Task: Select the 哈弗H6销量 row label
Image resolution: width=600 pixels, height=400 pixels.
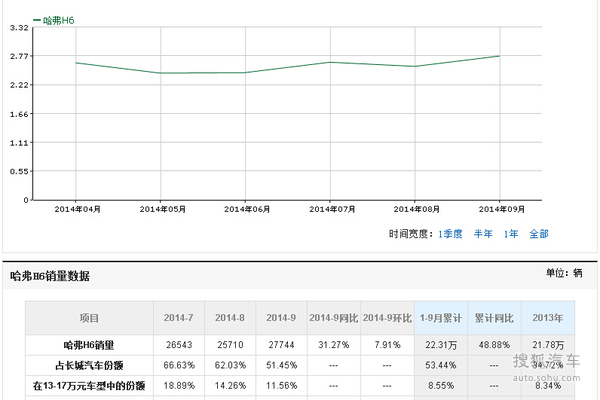Action: [x=89, y=345]
